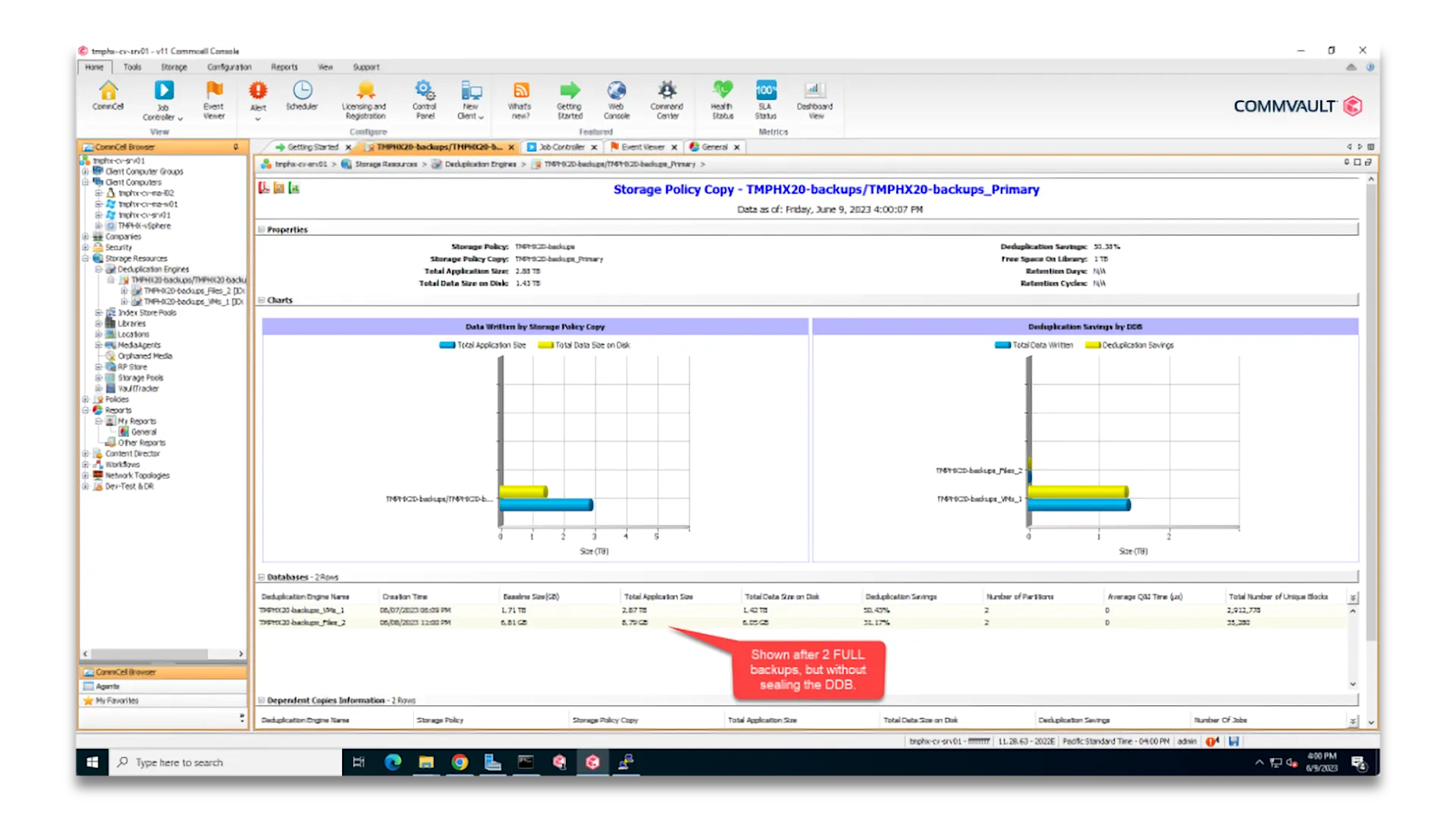Collapse the Databases section
Image resolution: width=1456 pixels, height=819 pixels.
pos(261,577)
